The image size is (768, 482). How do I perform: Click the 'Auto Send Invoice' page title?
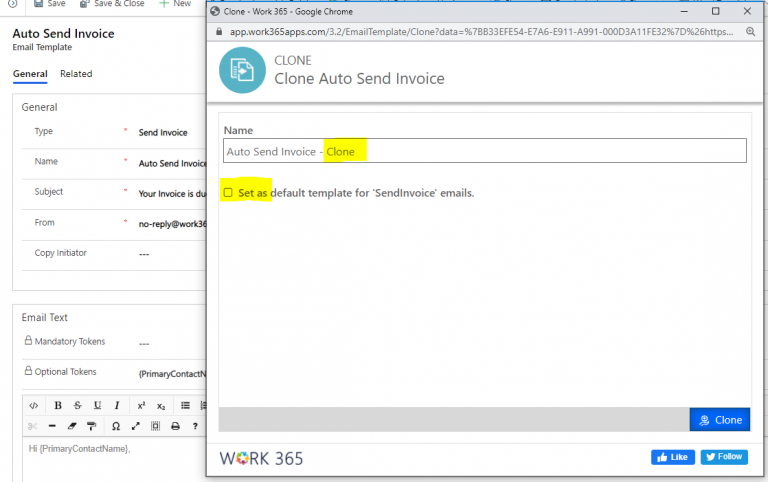click(x=64, y=34)
